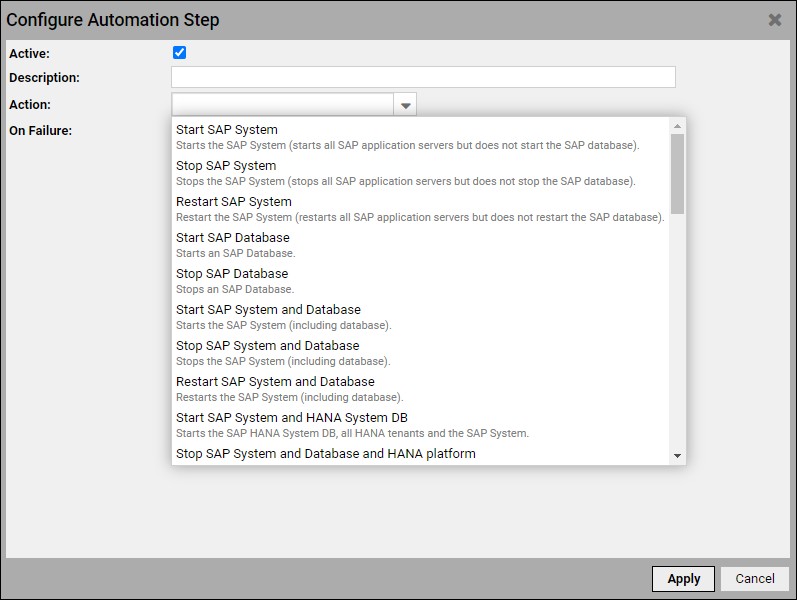This screenshot has width=797, height=600.
Task: Click the dropdown list scroll up arrow
Action: pos(677,126)
